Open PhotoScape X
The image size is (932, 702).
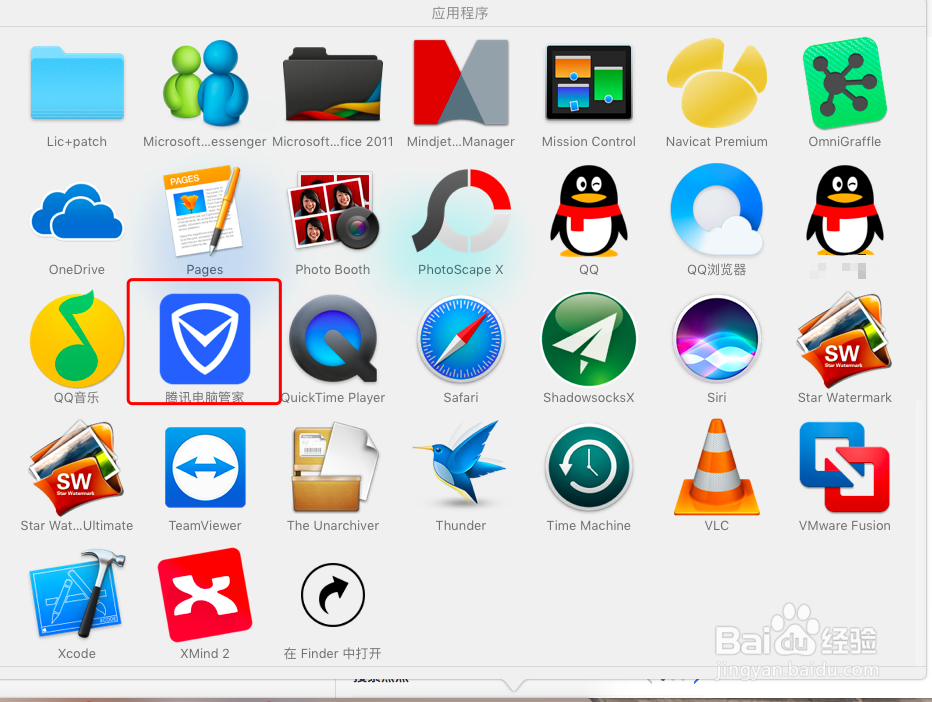[461, 212]
